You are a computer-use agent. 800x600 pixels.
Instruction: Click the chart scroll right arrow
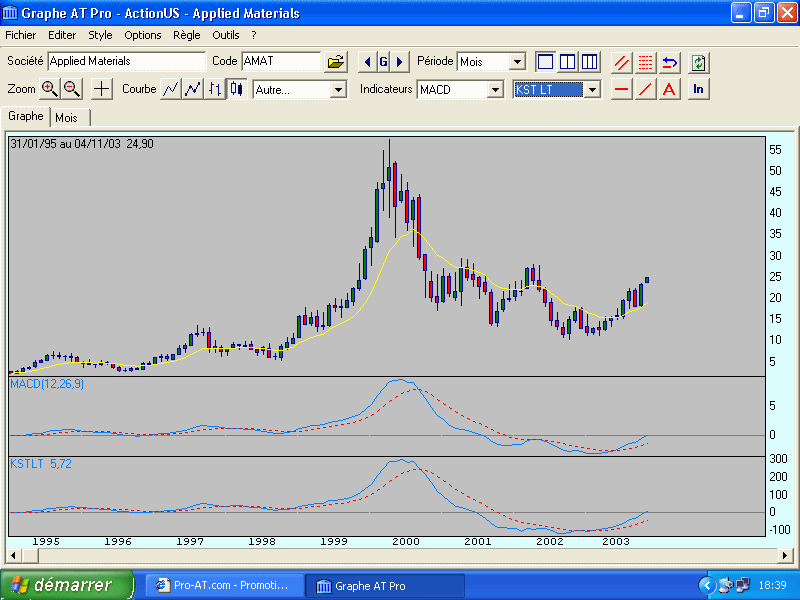point(787,555)
